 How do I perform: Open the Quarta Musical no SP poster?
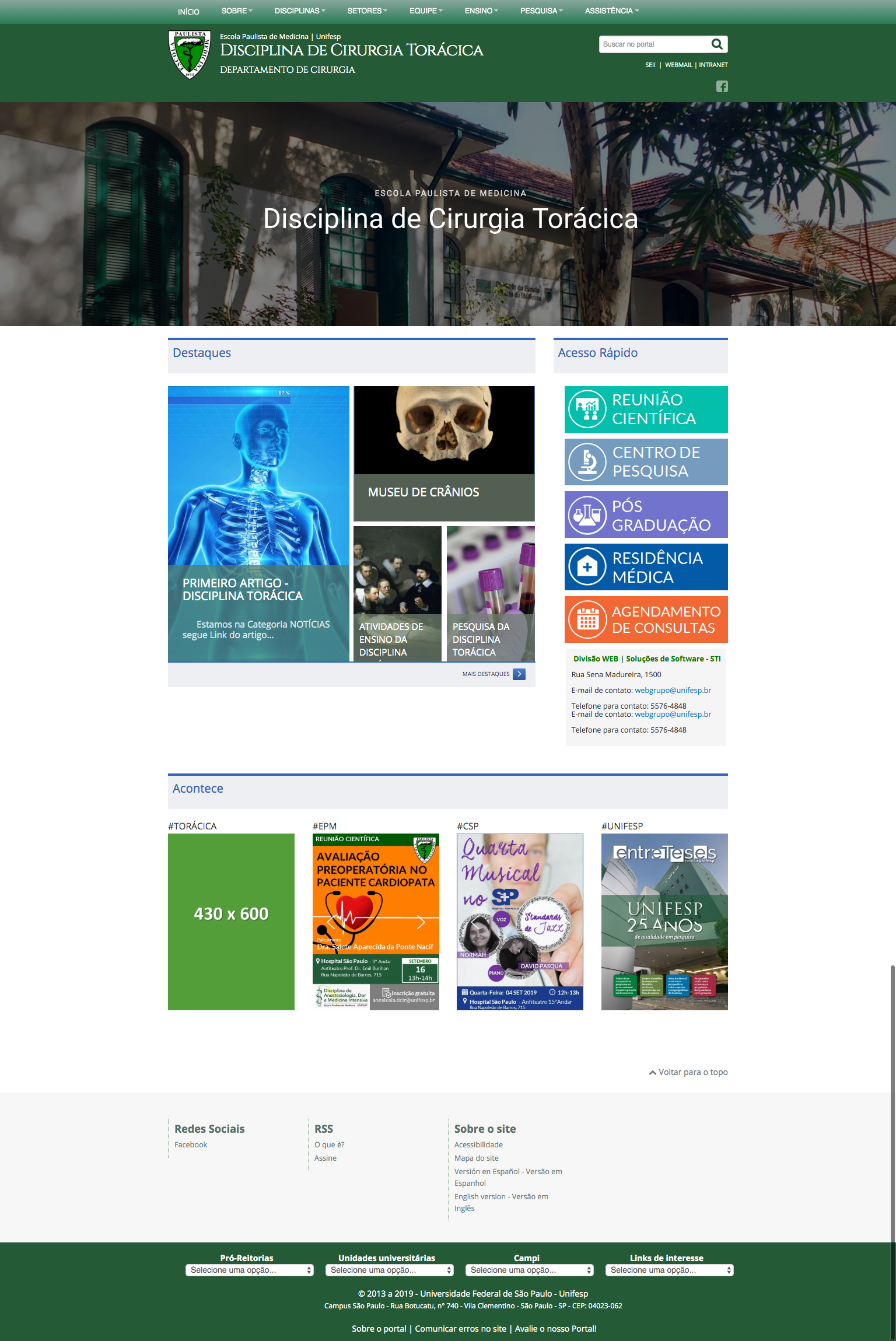tap(520, 922)
